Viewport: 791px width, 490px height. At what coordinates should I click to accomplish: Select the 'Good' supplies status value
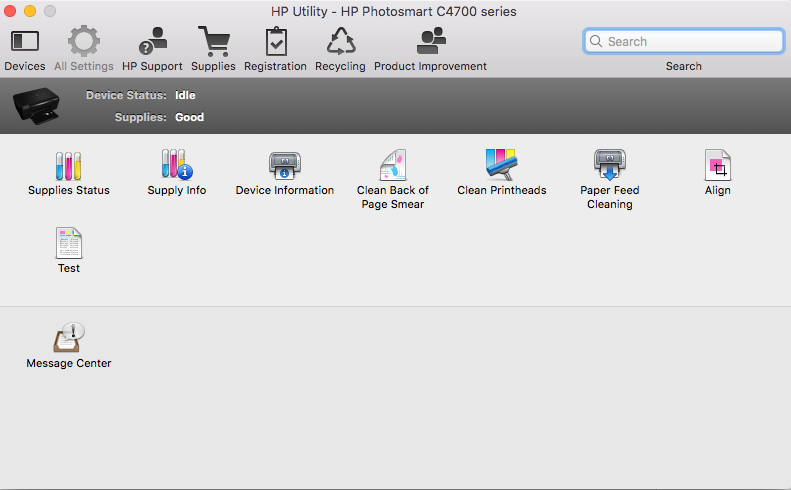tap(190, 117)
